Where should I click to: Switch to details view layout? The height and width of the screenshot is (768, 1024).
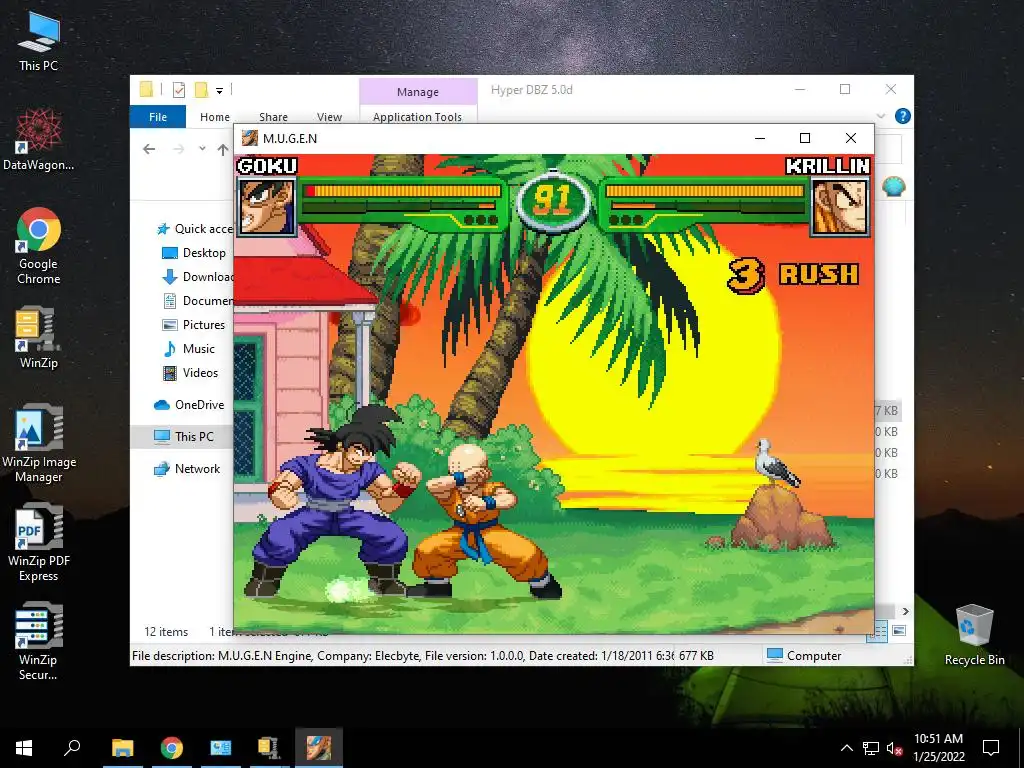(879, 631)
